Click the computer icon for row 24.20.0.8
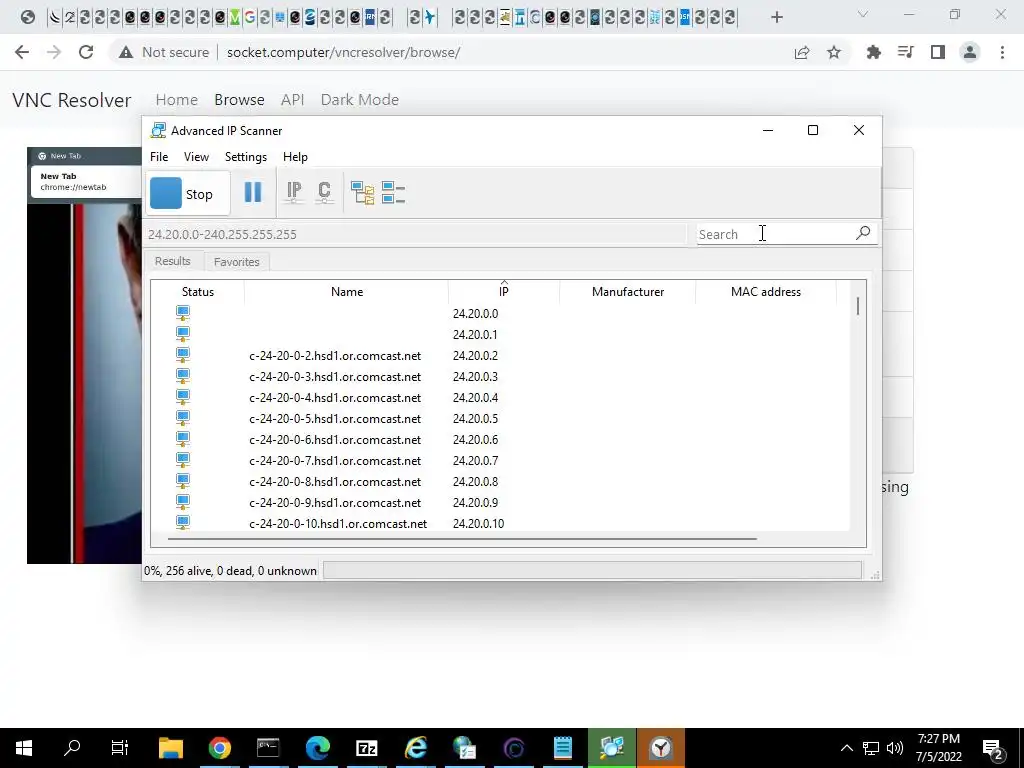Screen dimensions: 1024x768 tap(183, 481)
